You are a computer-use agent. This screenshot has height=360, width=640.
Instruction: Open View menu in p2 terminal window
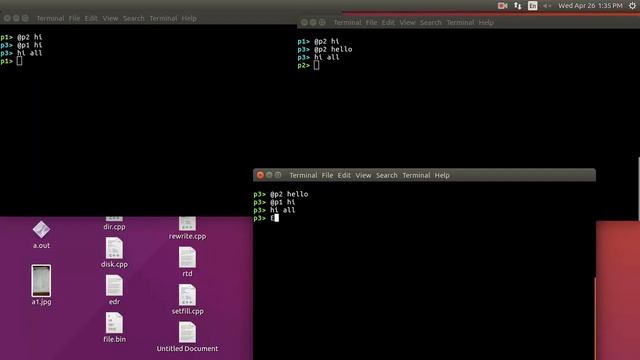click(x=407, y=22)
